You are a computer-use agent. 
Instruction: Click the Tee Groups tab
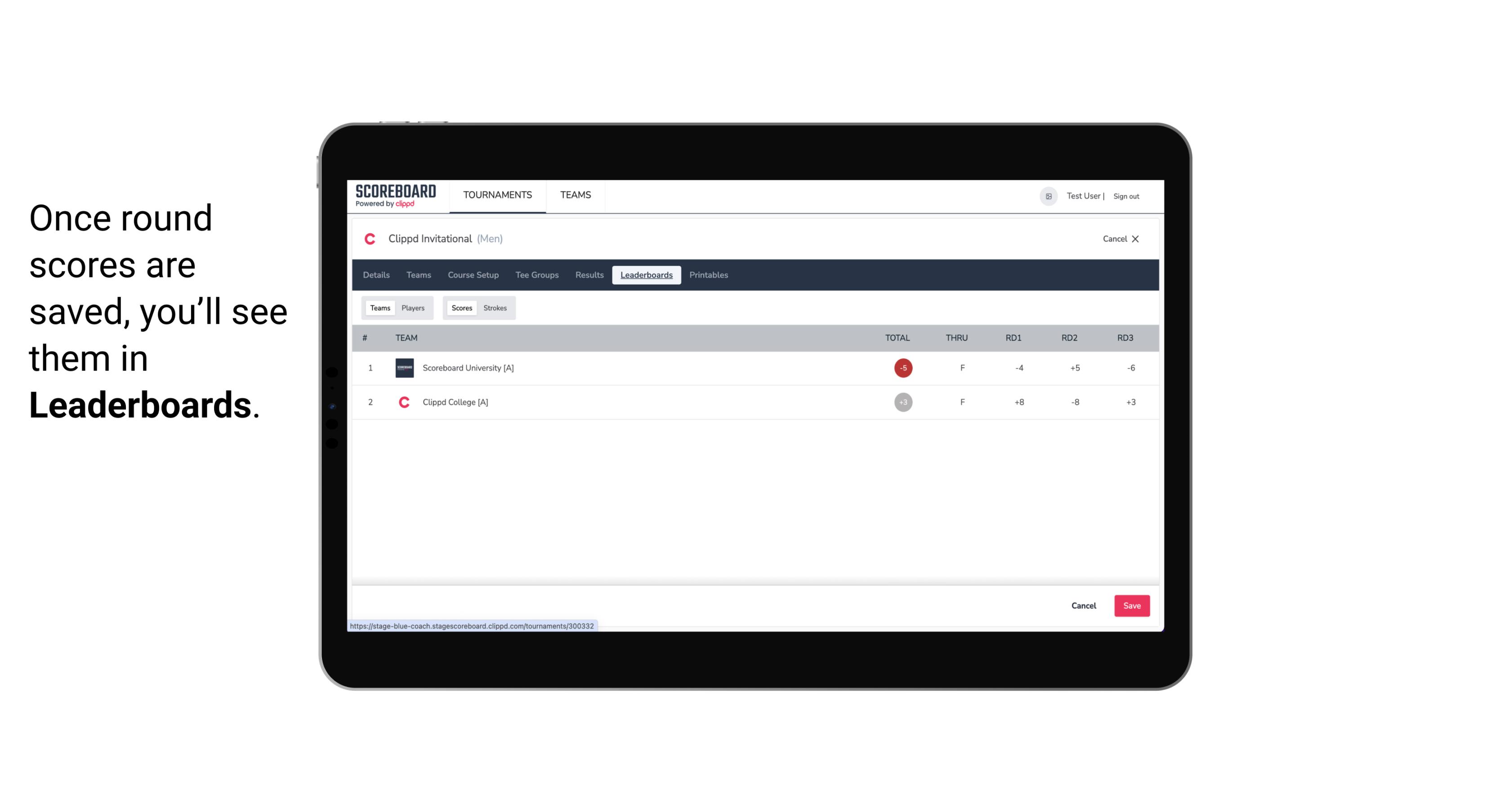[536, 275]
